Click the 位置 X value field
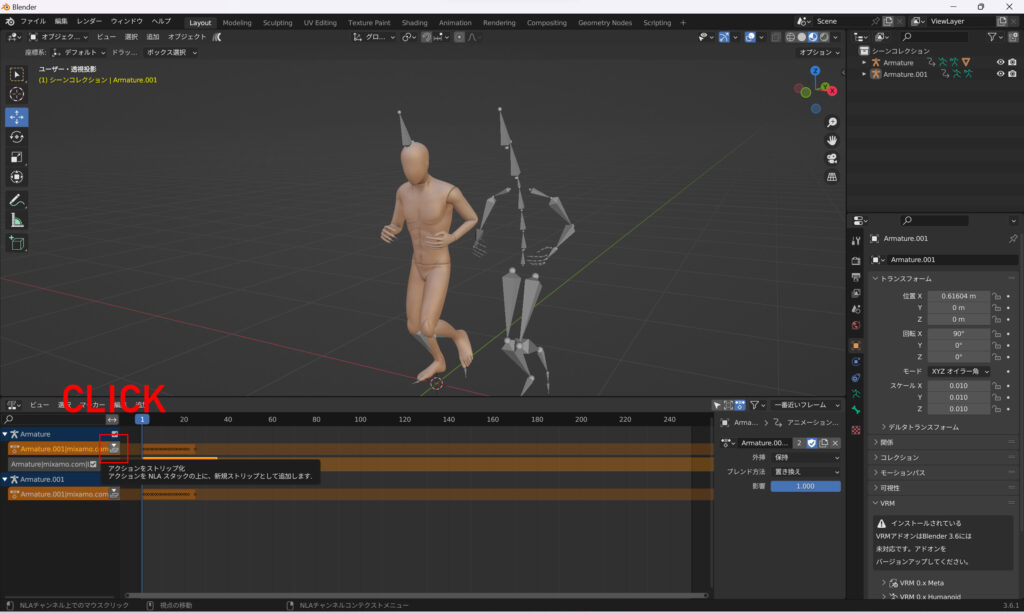The height and width of the screenshot is (613, 1024). 958,296
